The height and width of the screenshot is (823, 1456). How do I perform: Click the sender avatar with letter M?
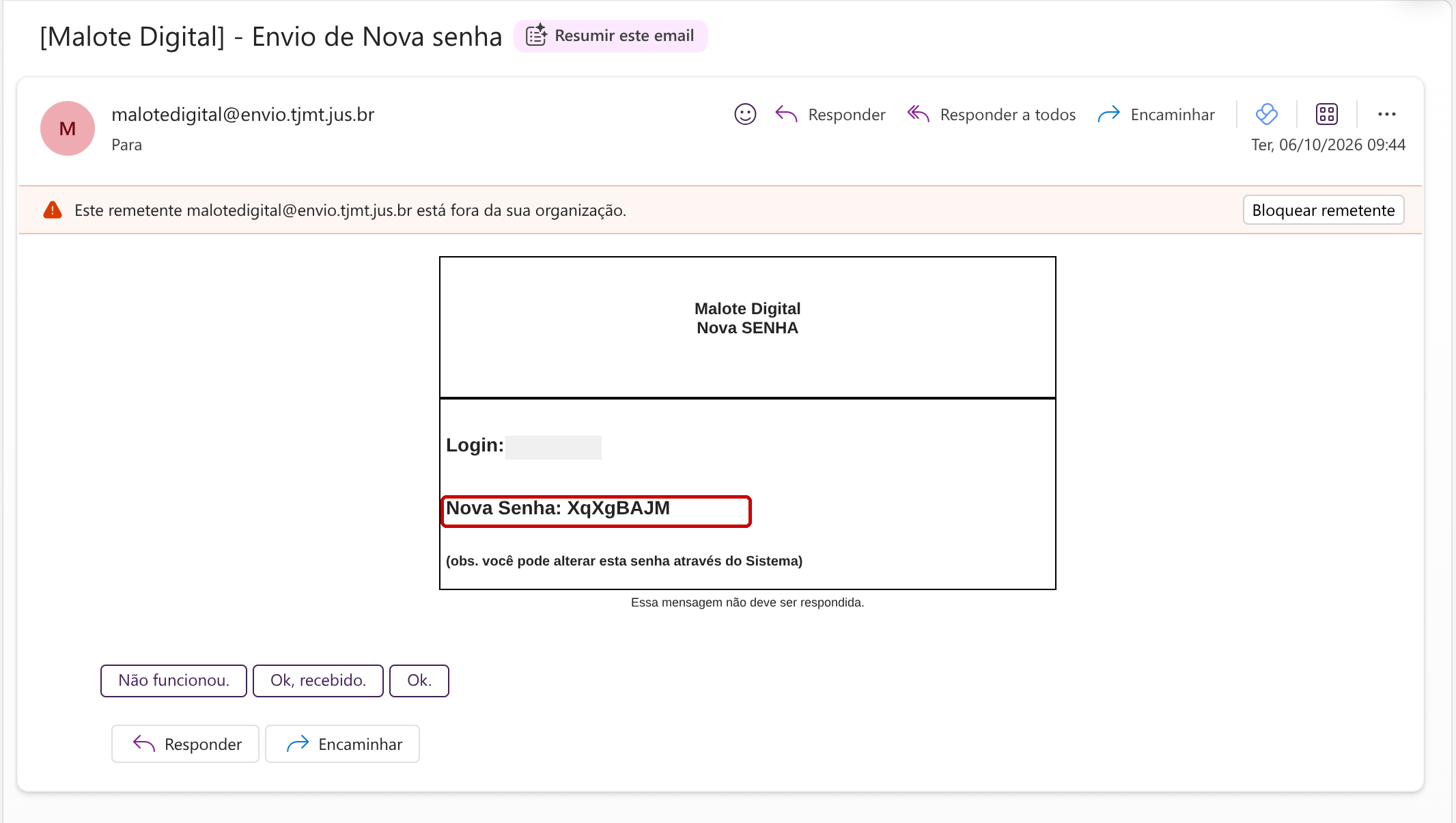[x=68, y=128]
